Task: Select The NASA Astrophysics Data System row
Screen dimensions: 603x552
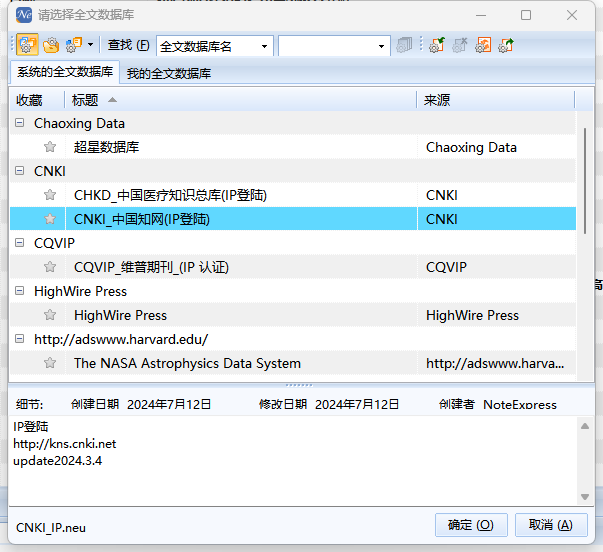Action: click(293, 363)
